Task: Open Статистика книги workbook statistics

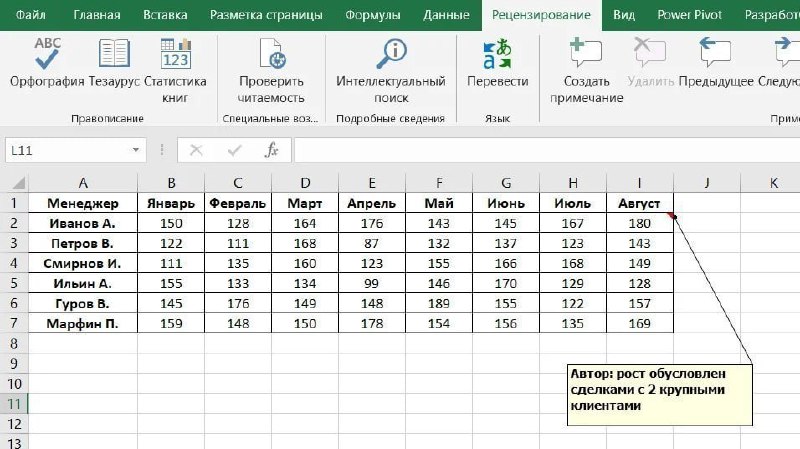Action: click(x=175, y=70)
